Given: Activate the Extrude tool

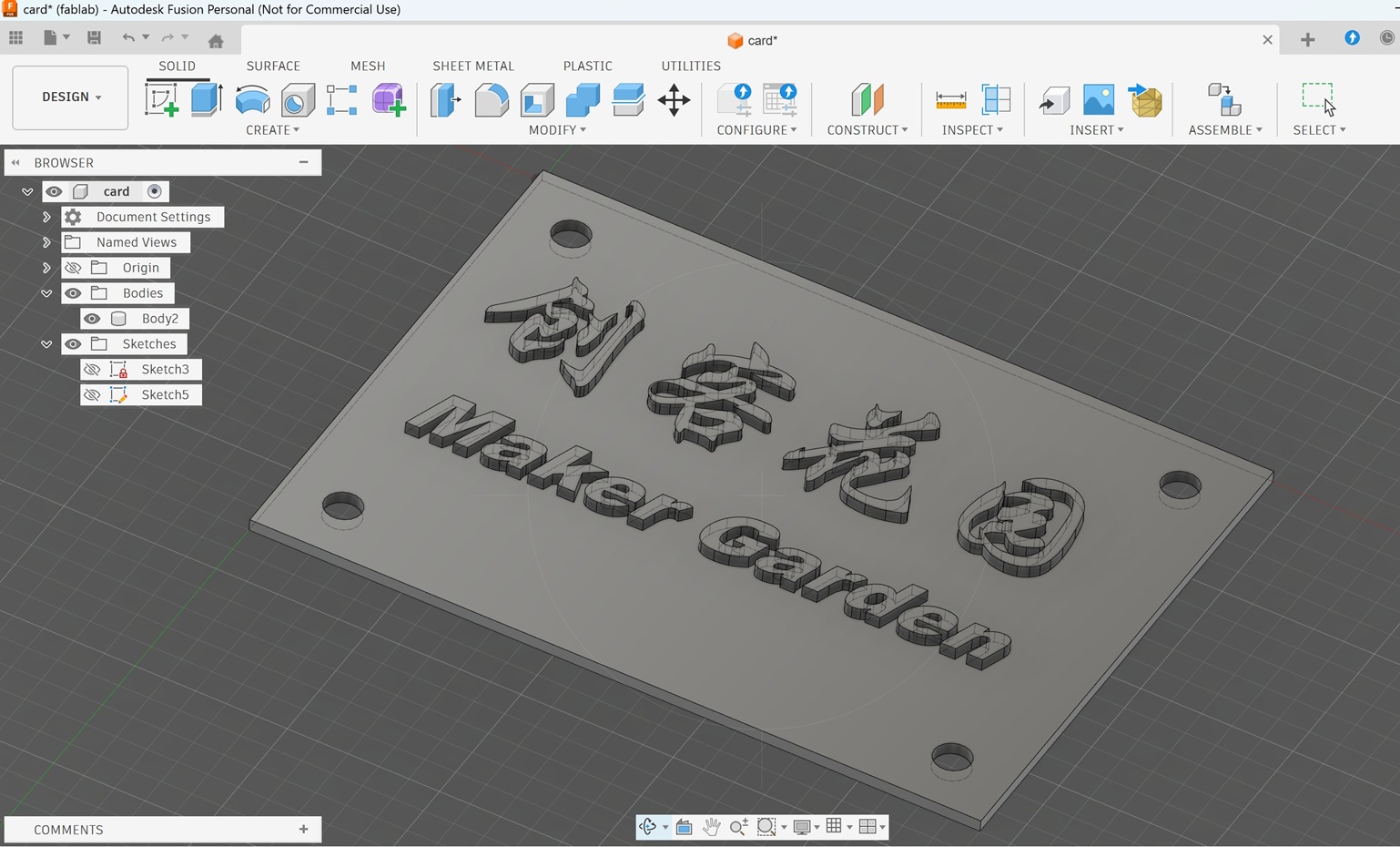Looking at the screenshot, I should point(207,100).
